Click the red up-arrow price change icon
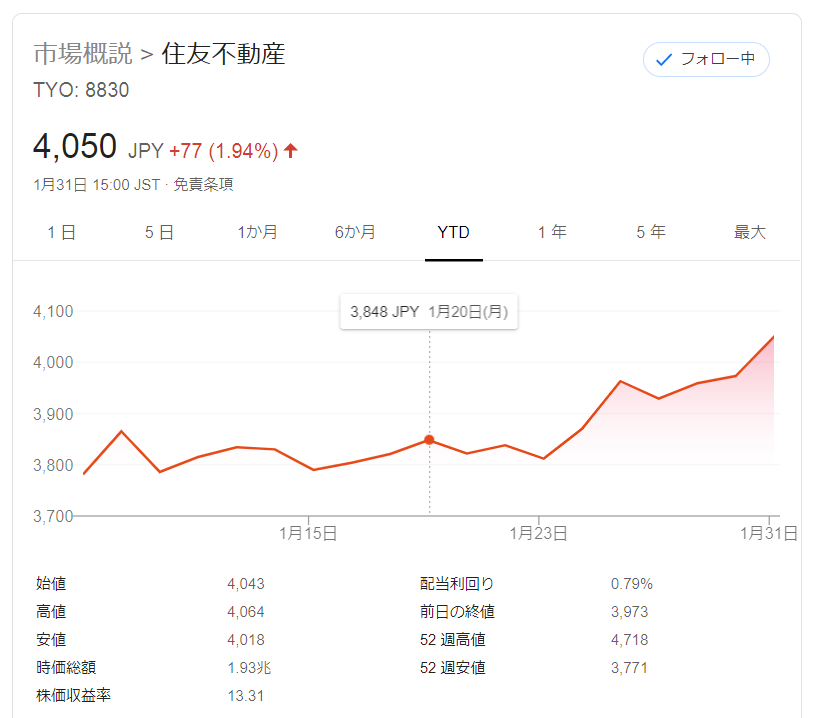This screenshot has width=815, height=718. (291, 151)
